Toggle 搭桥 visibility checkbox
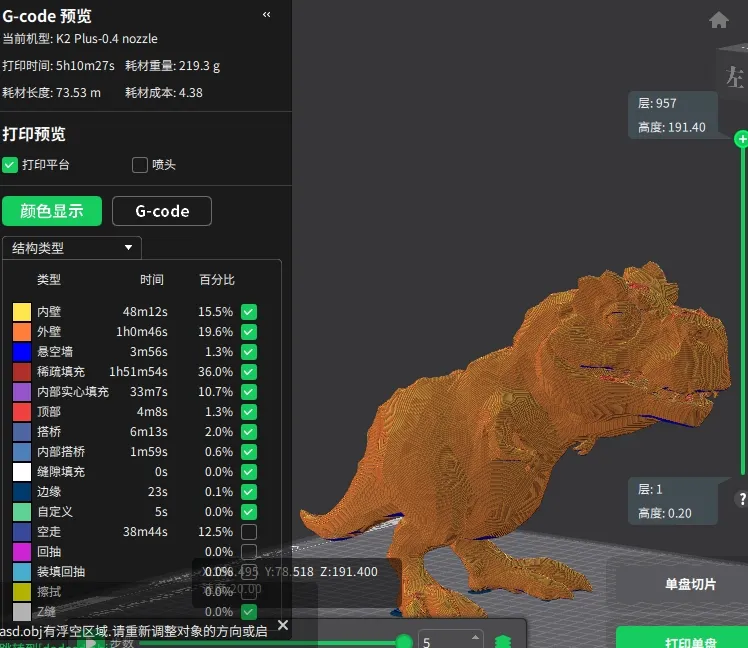 [x=249, y=432]
